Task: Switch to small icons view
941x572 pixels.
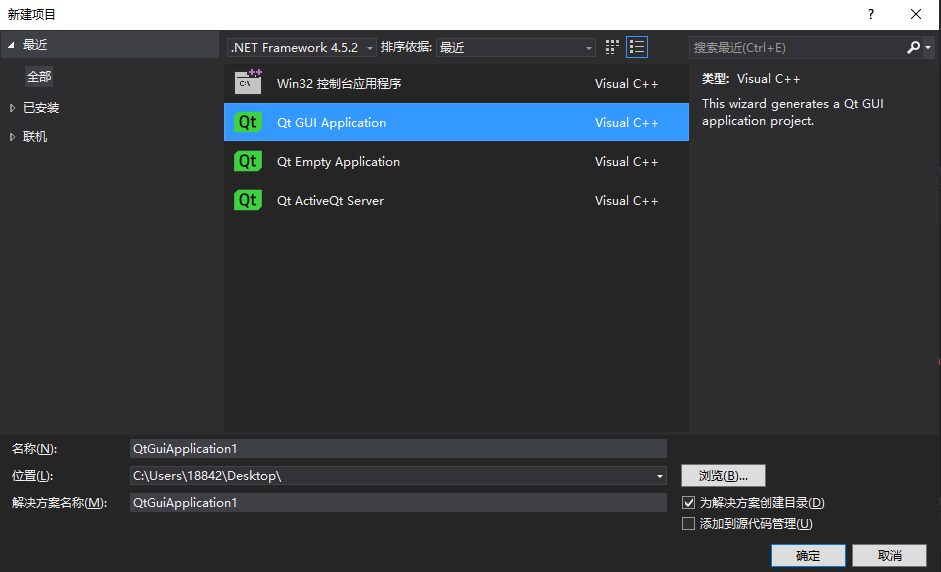Action: point(612,47)
